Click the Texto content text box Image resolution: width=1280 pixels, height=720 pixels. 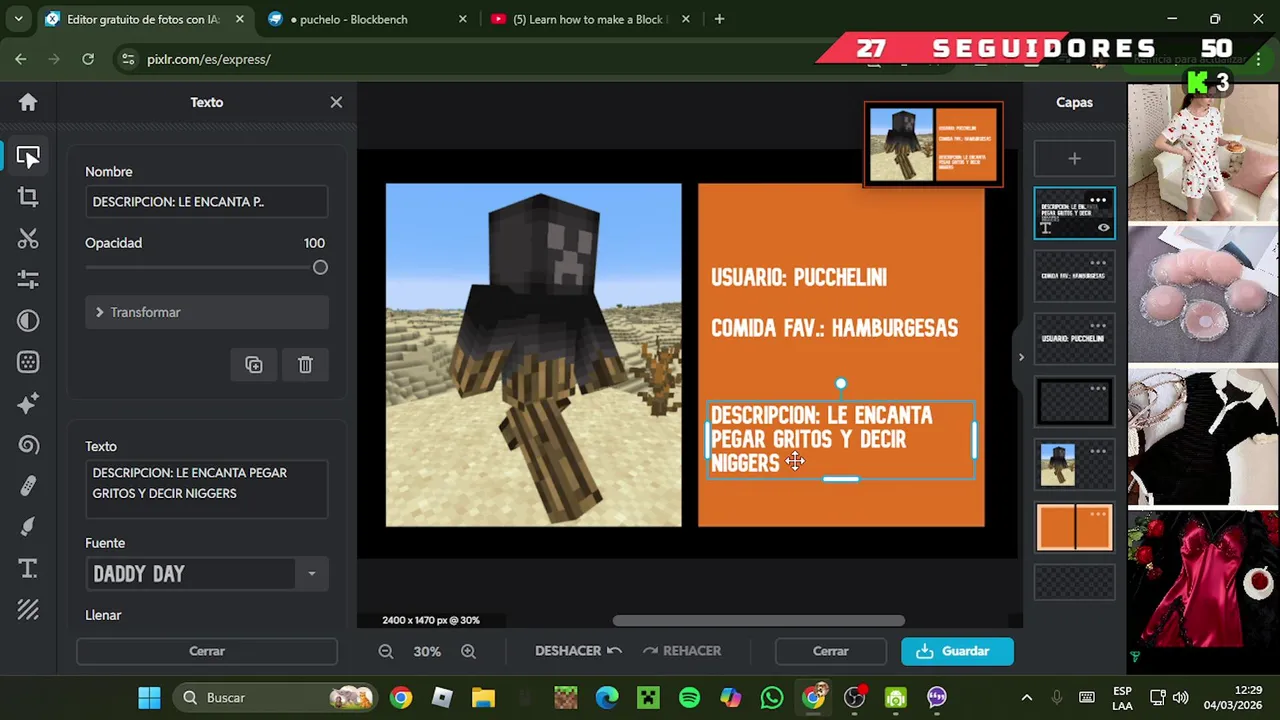[206, 489]
